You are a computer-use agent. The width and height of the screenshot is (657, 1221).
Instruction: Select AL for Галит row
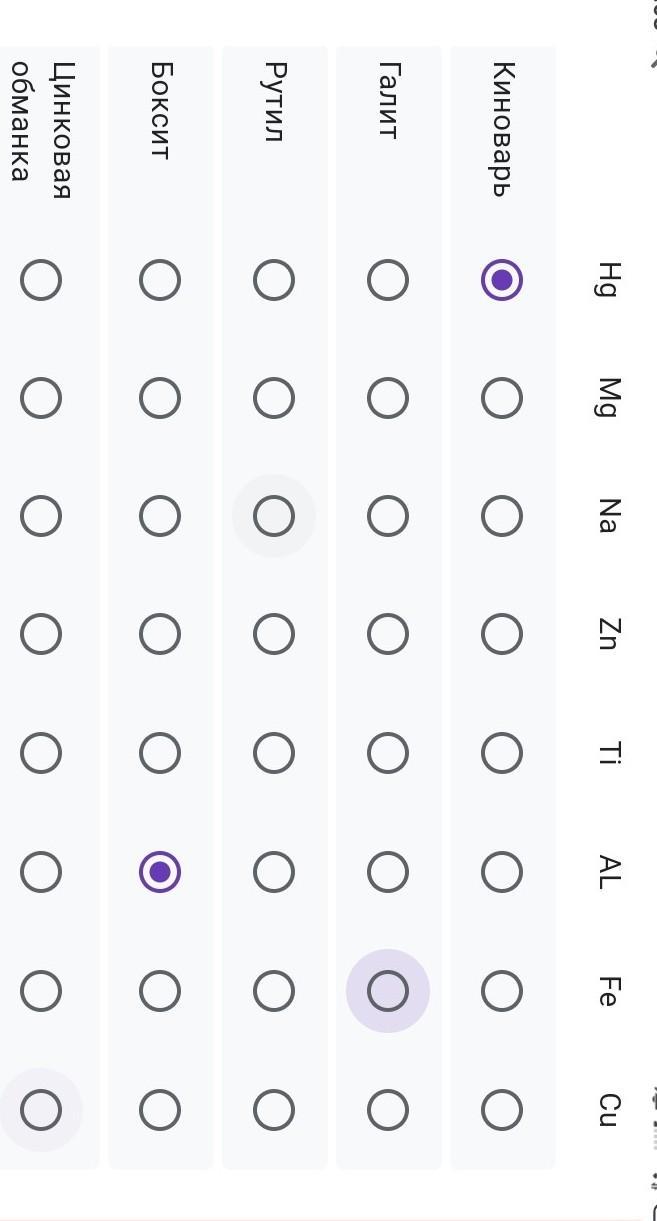[387, 872]
